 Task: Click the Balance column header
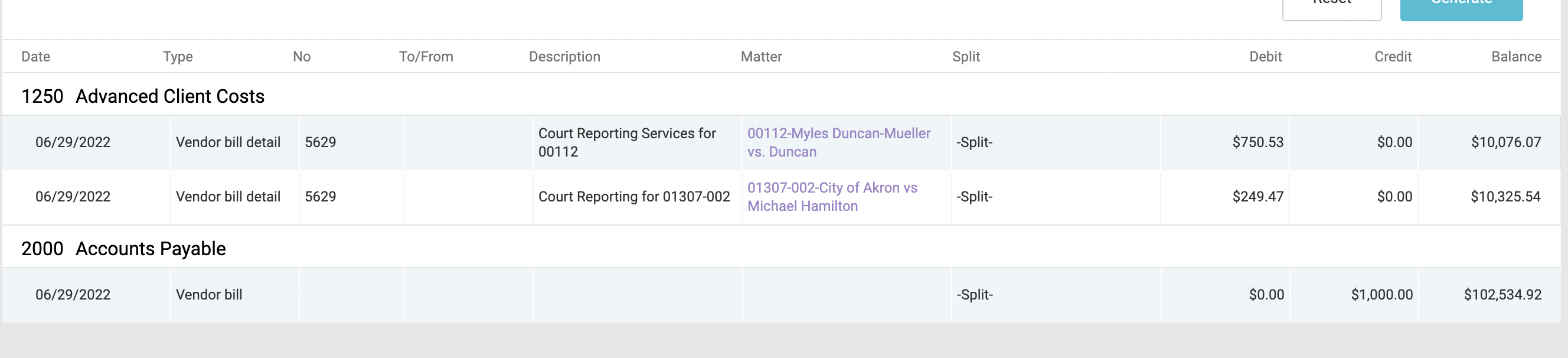click(1515, 57)
